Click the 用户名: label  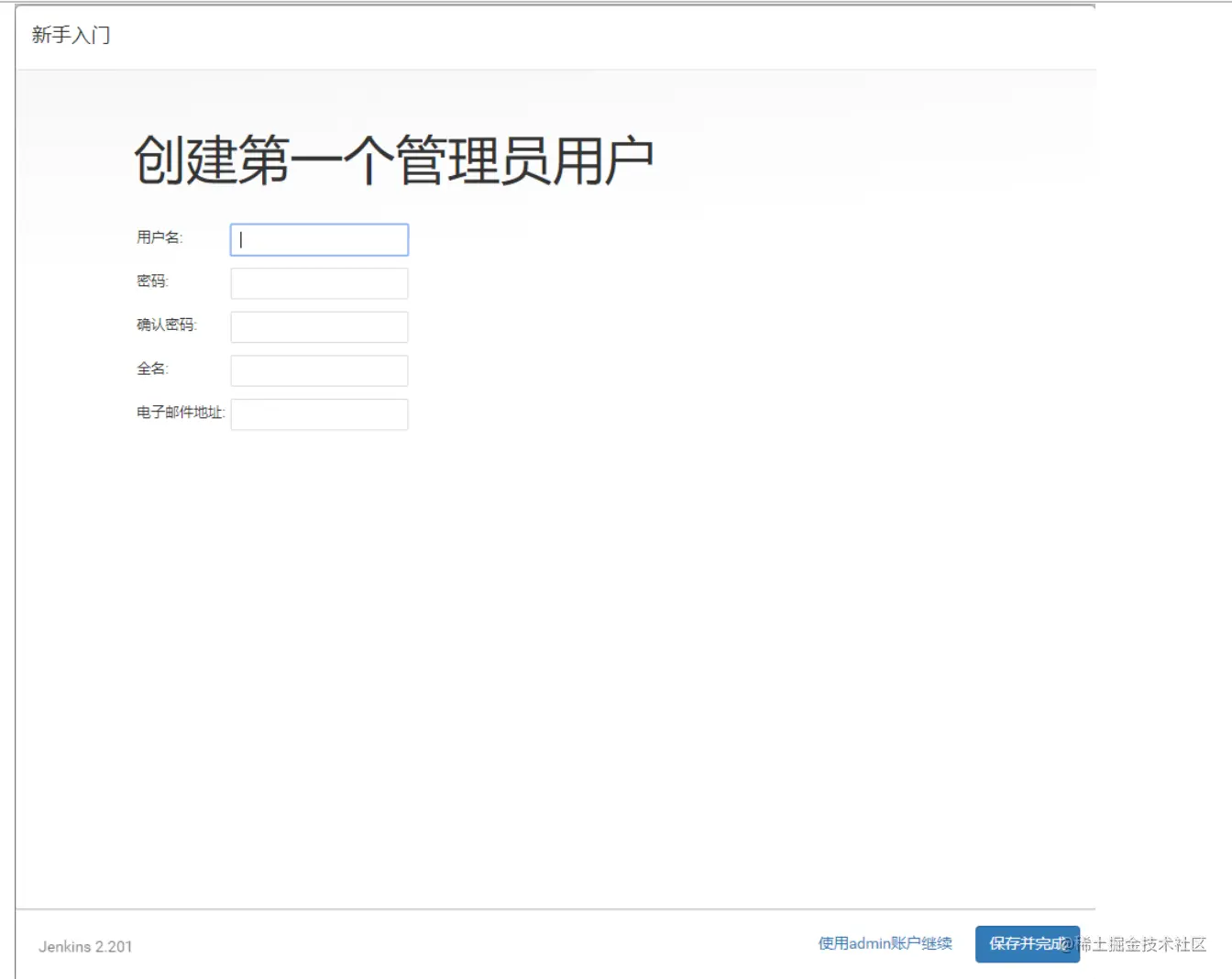click(x=159, y=237)
